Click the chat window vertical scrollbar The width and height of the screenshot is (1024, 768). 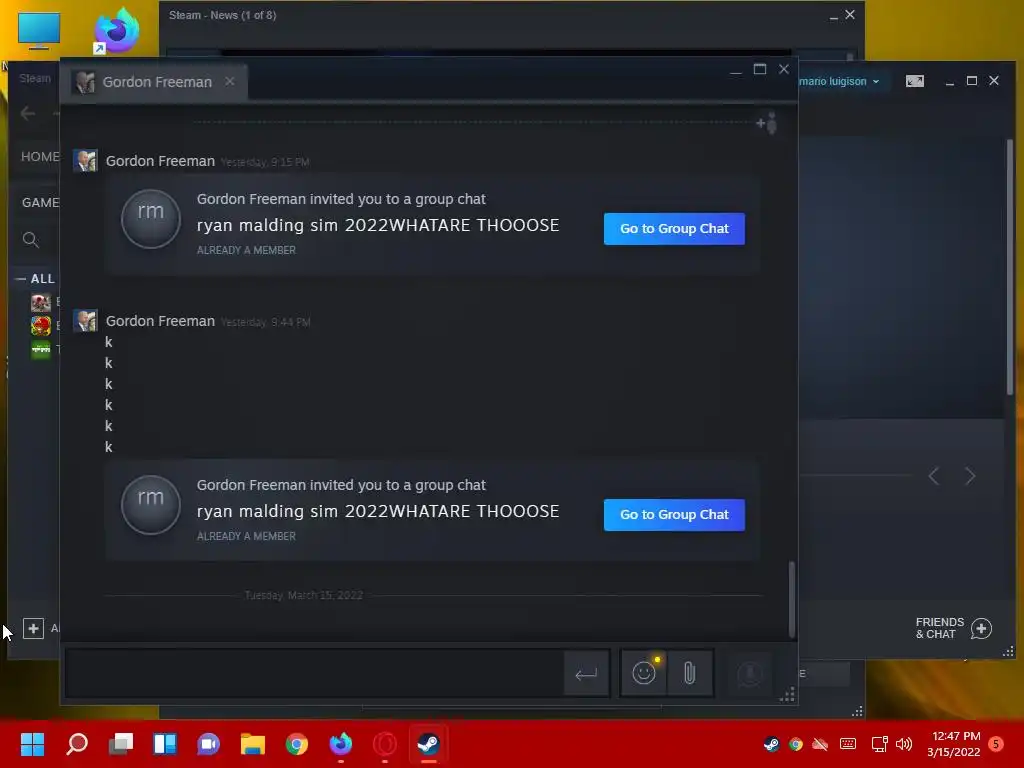(792, 599)
